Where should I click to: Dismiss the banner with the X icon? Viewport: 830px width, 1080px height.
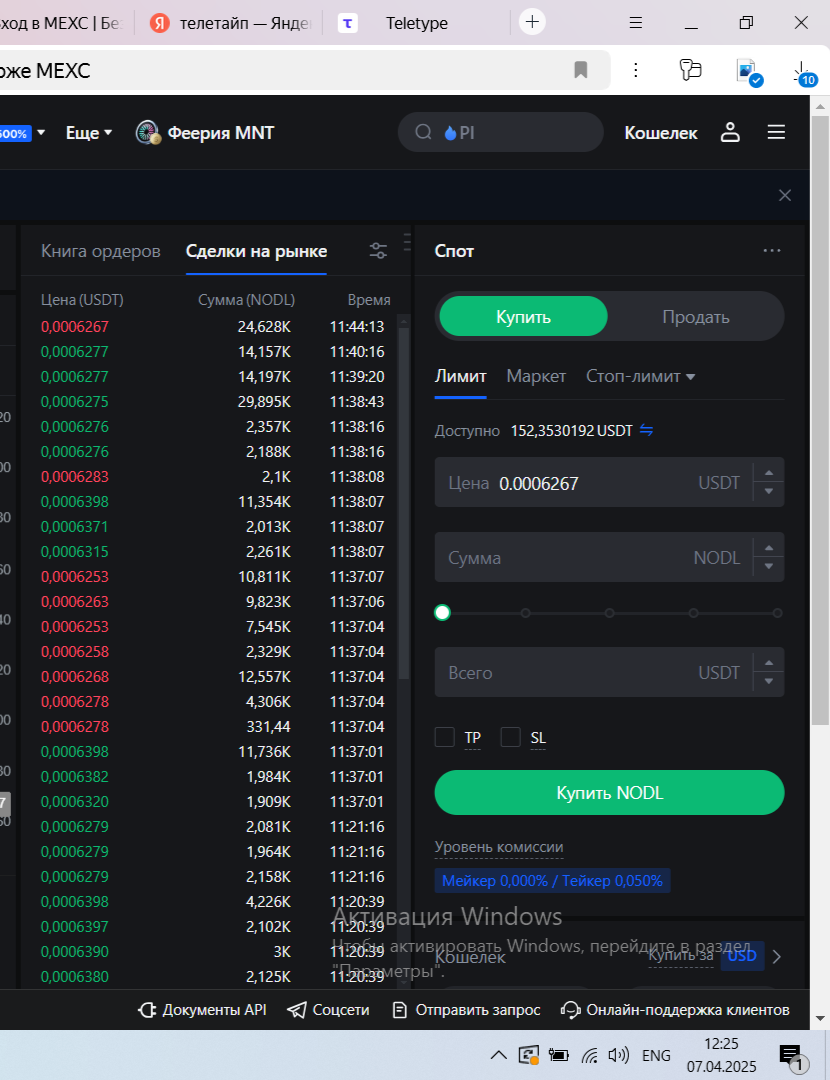[785, 196]
